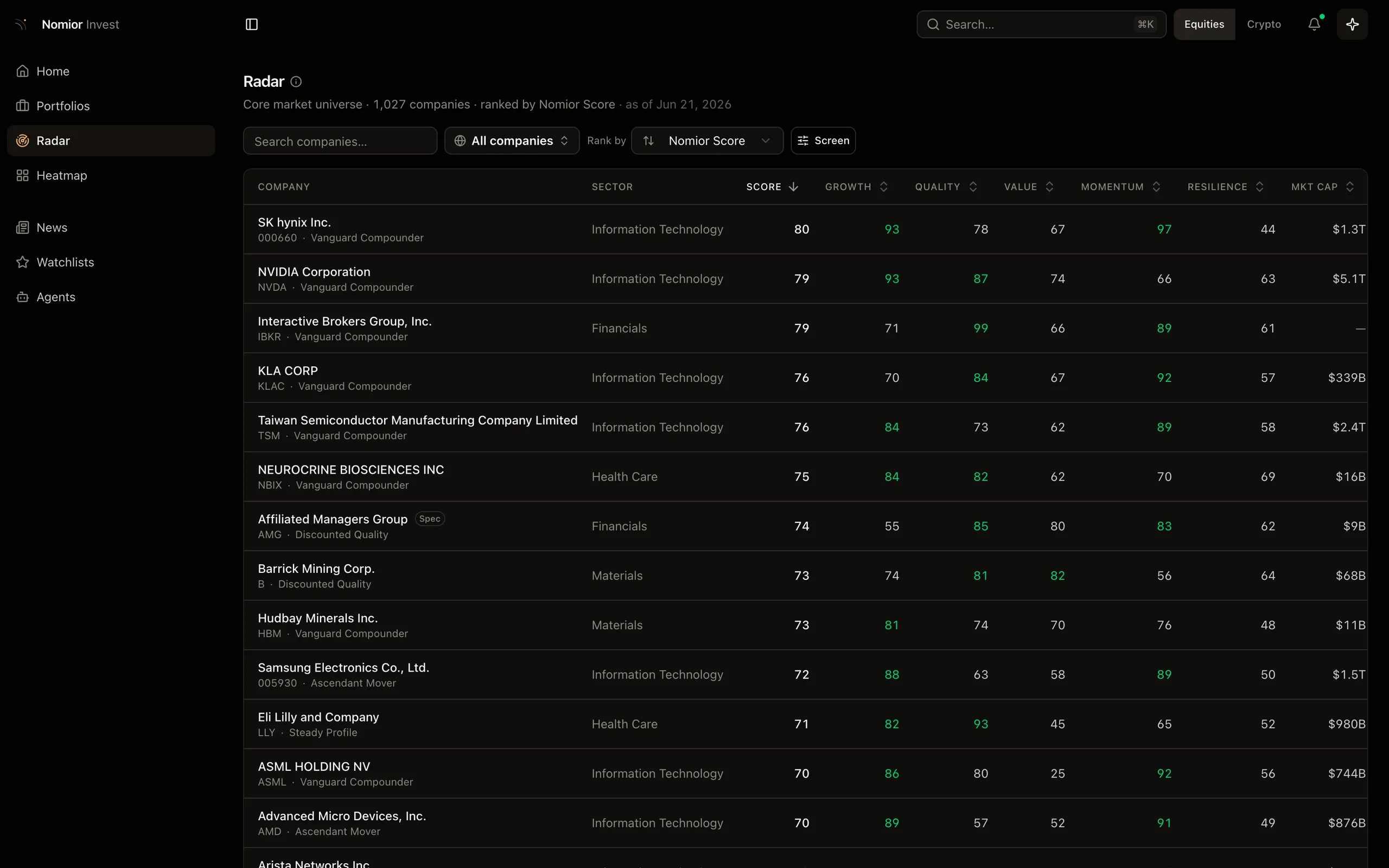Switch to Crypto mode
This screenshot has width=1389, height=868.
tap(1264, 24)
